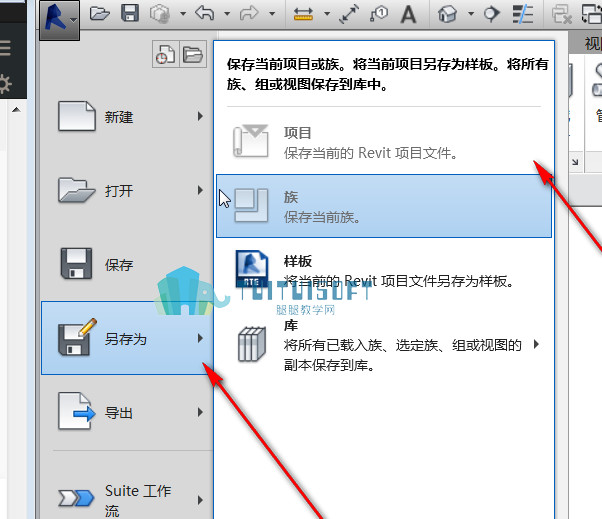Click the export document arrow icon
This screenshot has height=519, width=602.
pyautogui.click(x=76, y=411)
